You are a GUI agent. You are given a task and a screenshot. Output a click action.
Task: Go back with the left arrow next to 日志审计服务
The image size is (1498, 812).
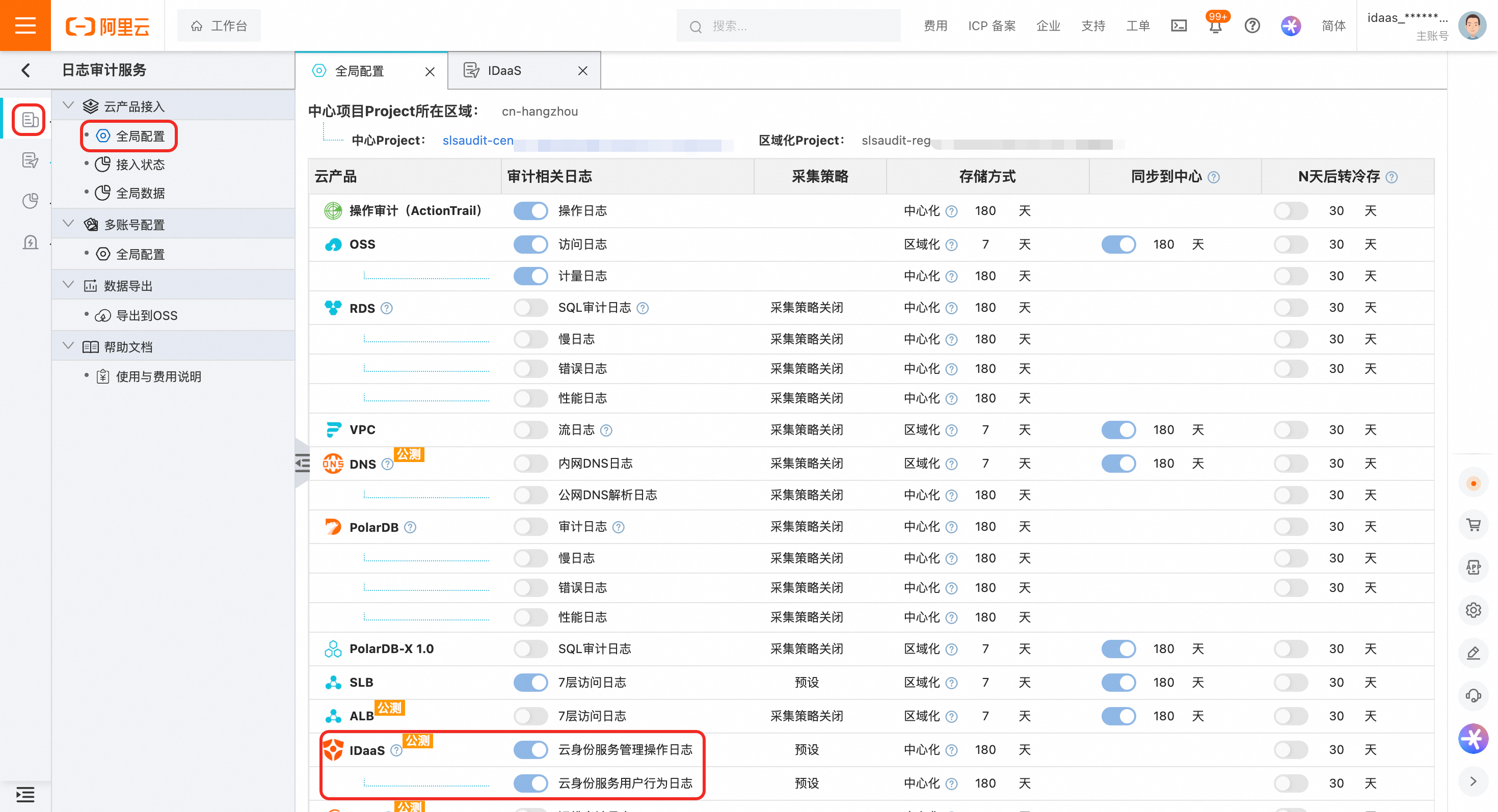tap(25, 70)
